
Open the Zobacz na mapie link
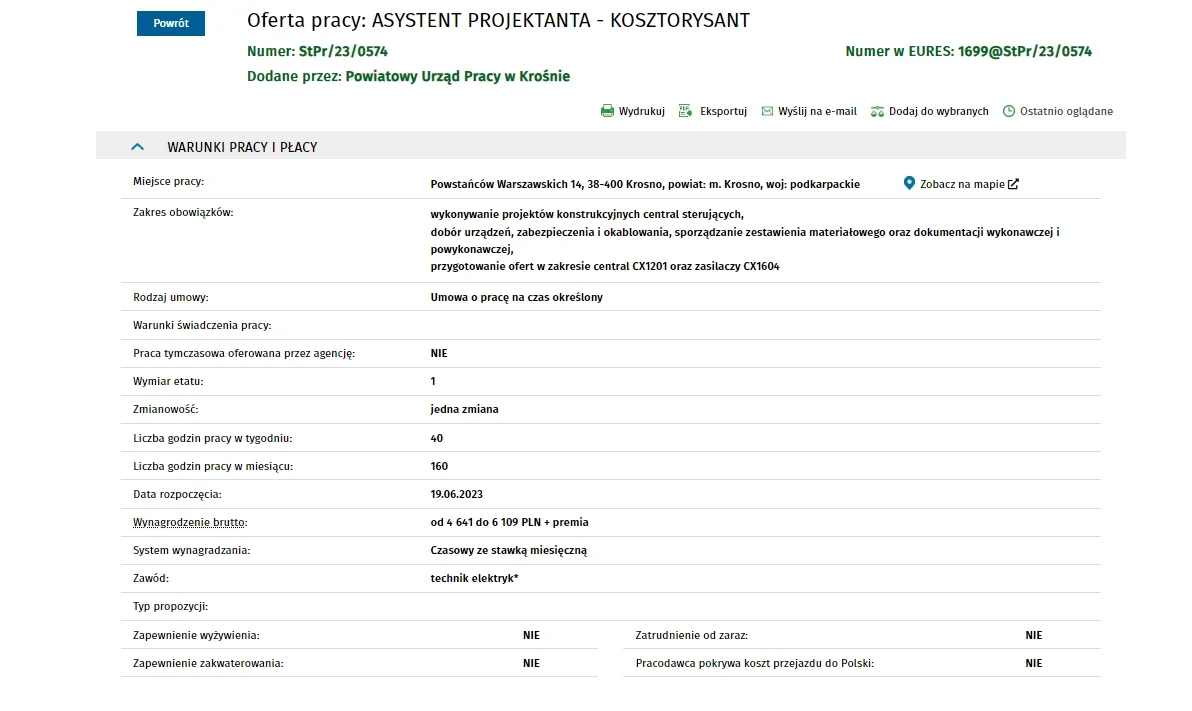click(x=962, y=184)
